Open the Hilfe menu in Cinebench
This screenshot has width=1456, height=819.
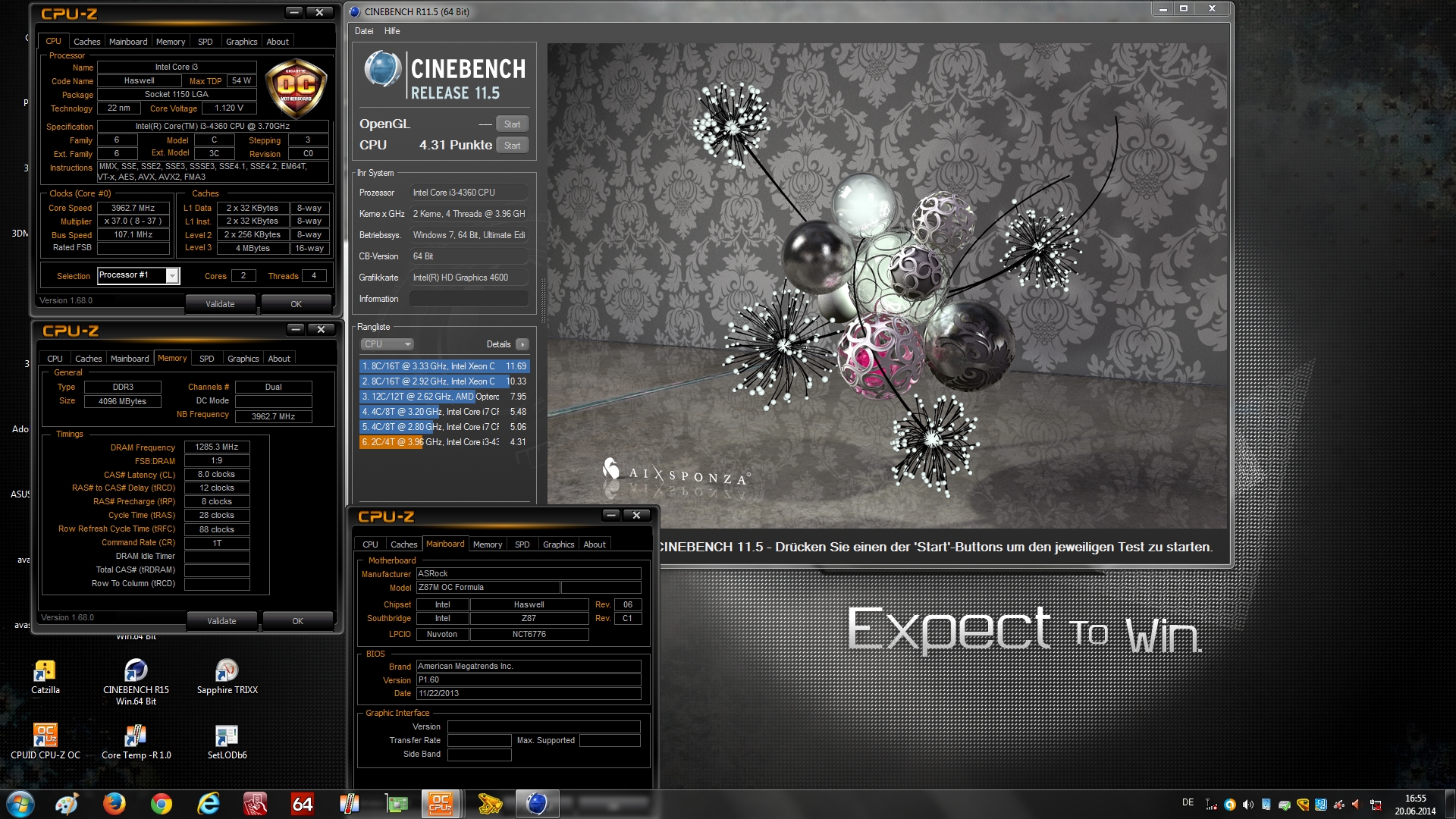pos(392,31)
